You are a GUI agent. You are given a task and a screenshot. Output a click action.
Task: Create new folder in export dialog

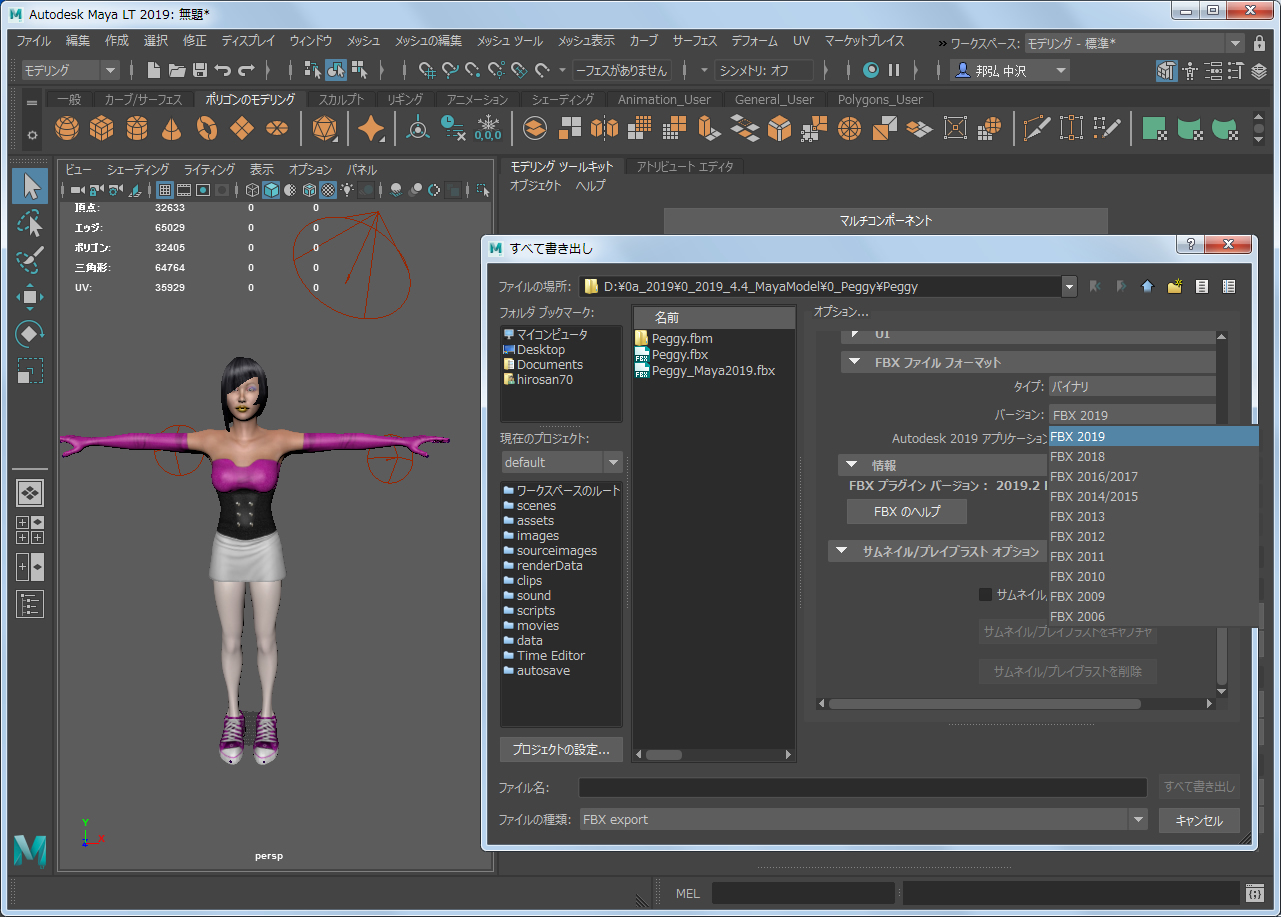(x=1175, y=286)
